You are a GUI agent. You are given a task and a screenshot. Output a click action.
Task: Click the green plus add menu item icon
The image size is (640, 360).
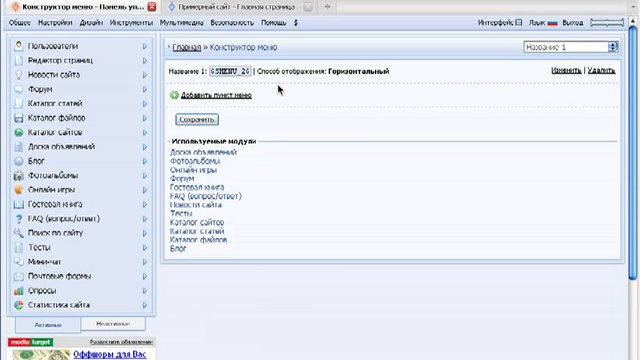click(174, 95)
